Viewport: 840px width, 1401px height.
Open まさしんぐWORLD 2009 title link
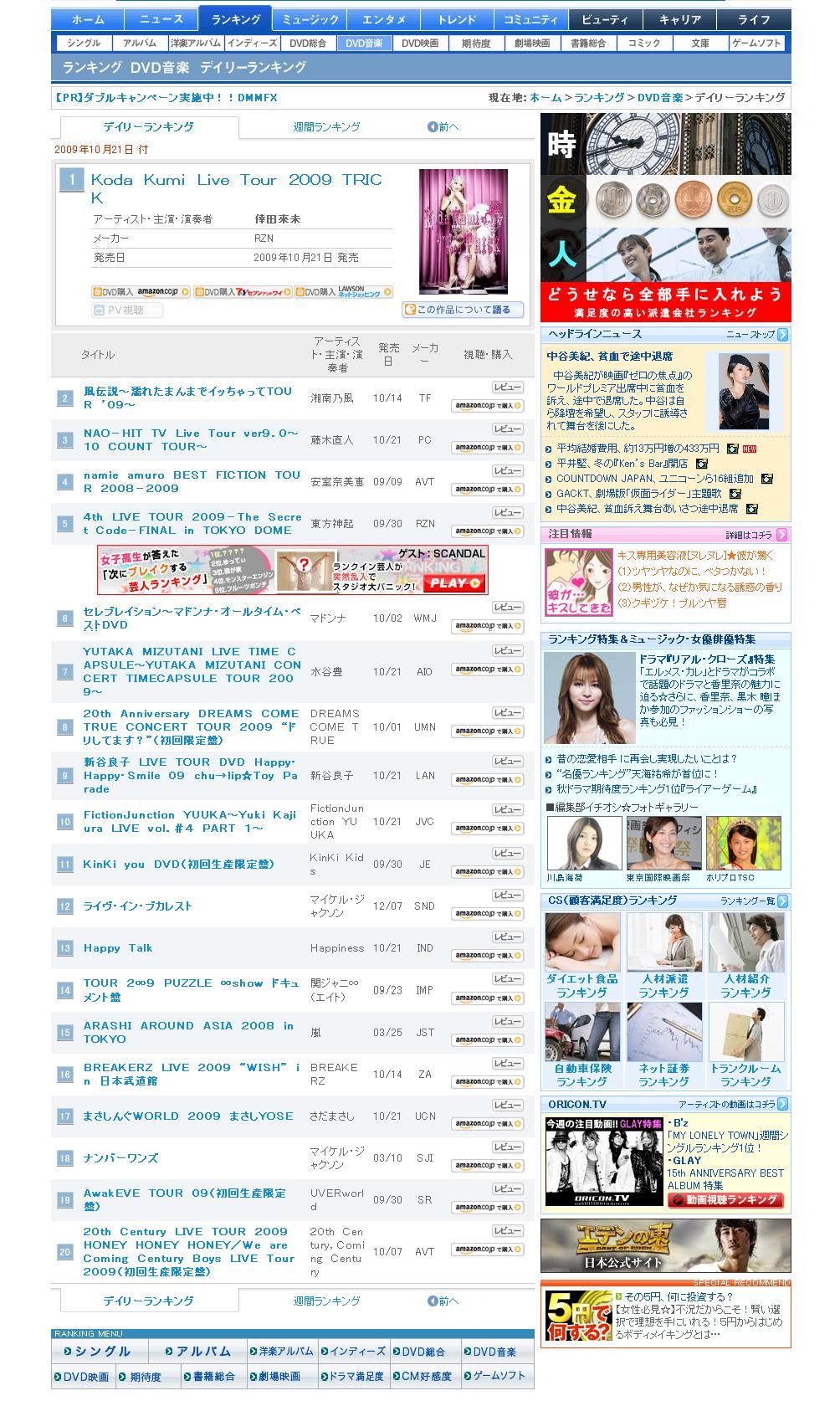(x=188, y=1116)
